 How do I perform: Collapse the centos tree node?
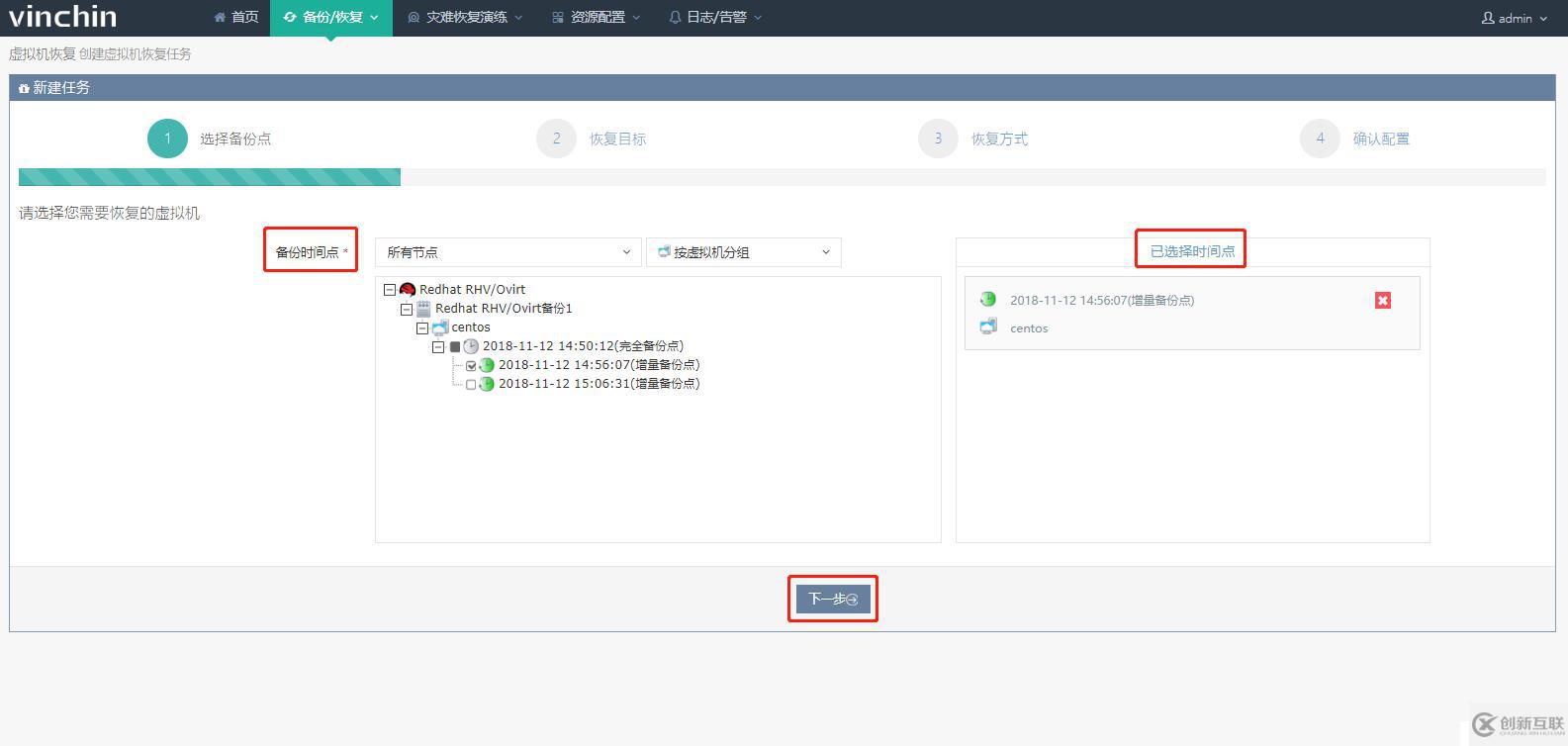422,327
